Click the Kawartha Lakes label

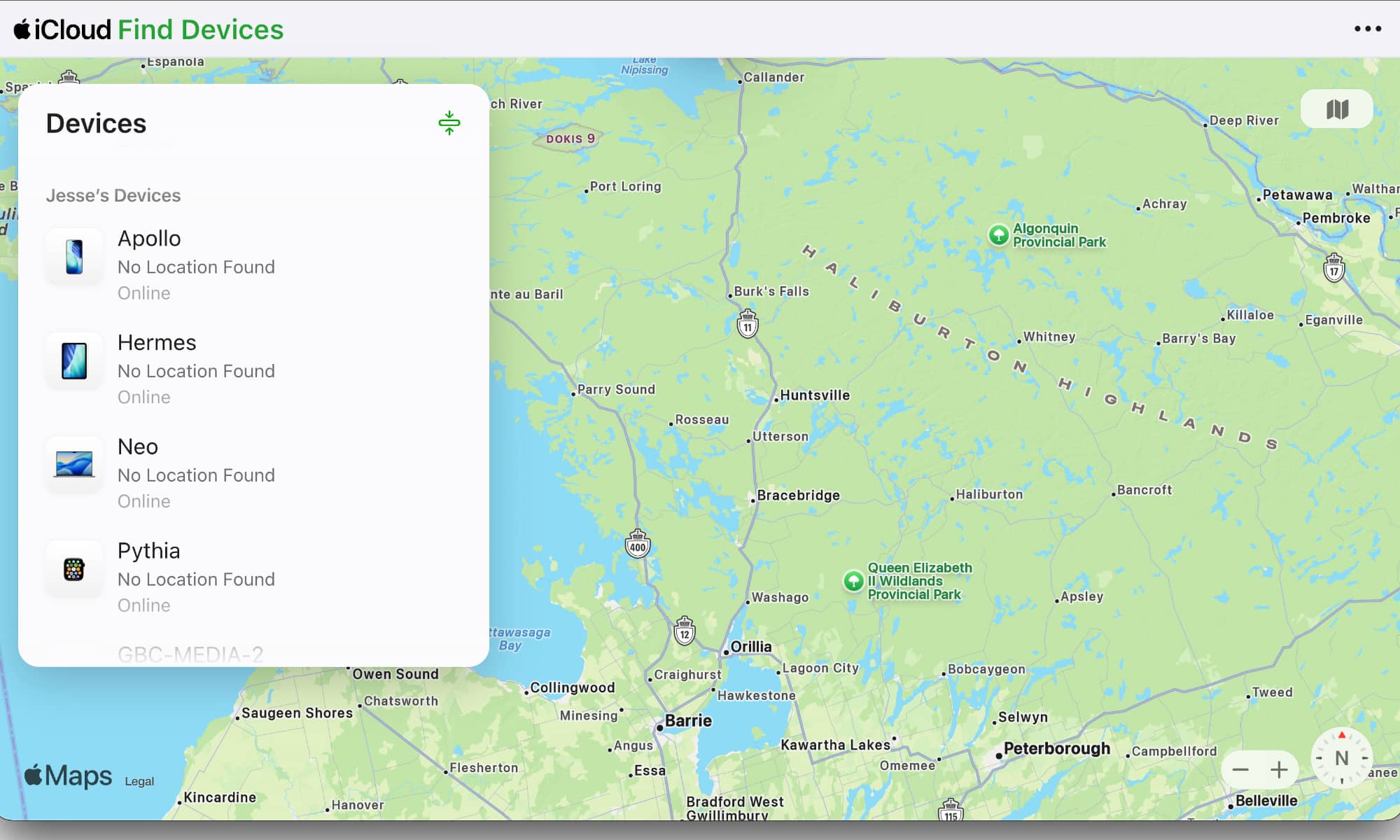(x=835, y=745)
